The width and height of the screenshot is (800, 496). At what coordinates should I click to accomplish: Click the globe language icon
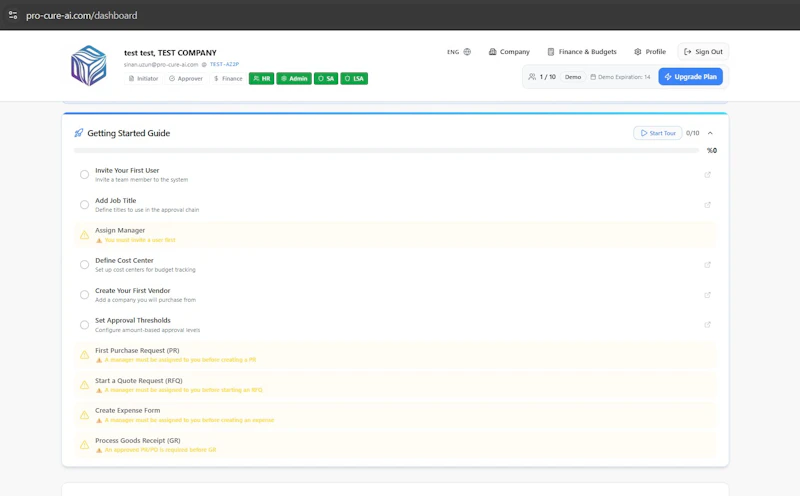pyautogui.click(x=467, y=52)
